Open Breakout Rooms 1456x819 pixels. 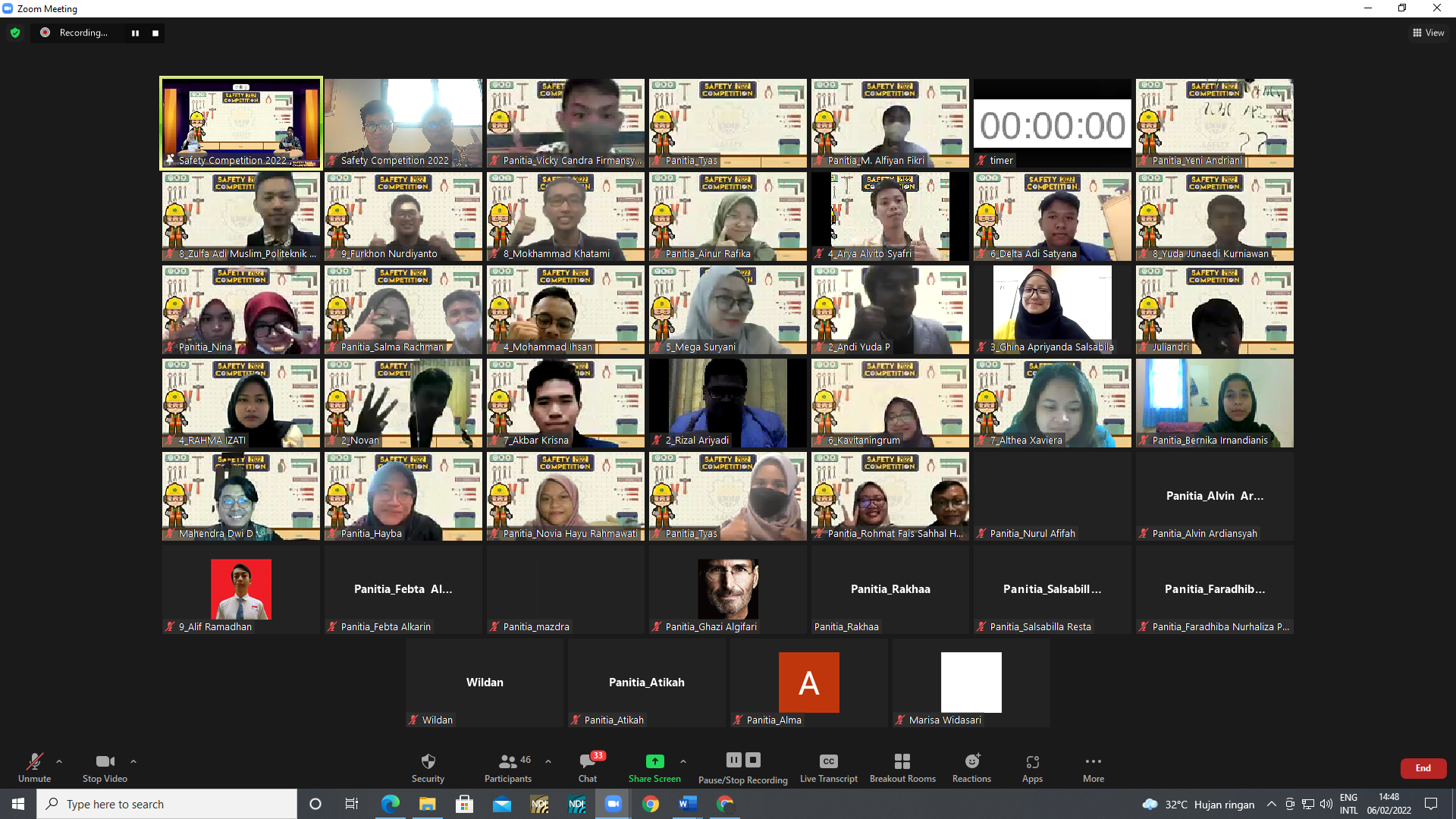coord(902,767)
